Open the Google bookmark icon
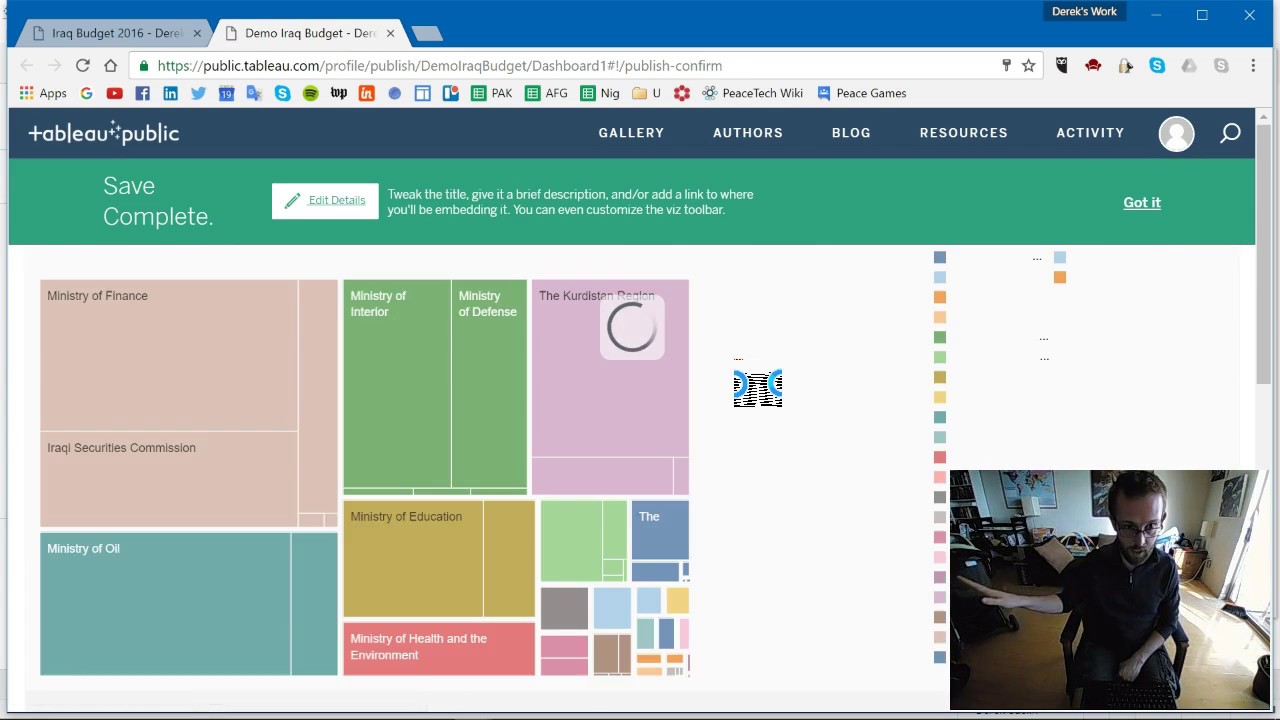 point(86,93)
